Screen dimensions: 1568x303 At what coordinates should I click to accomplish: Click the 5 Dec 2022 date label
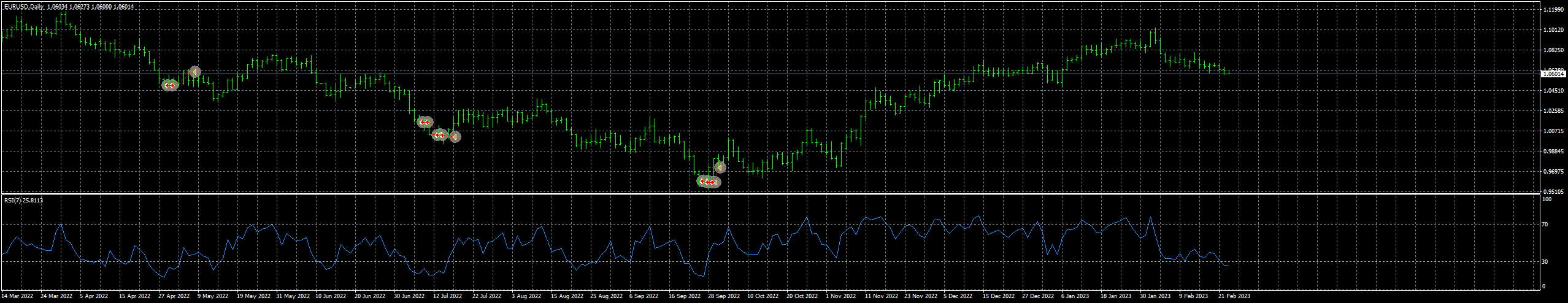(x=958, y=296)
